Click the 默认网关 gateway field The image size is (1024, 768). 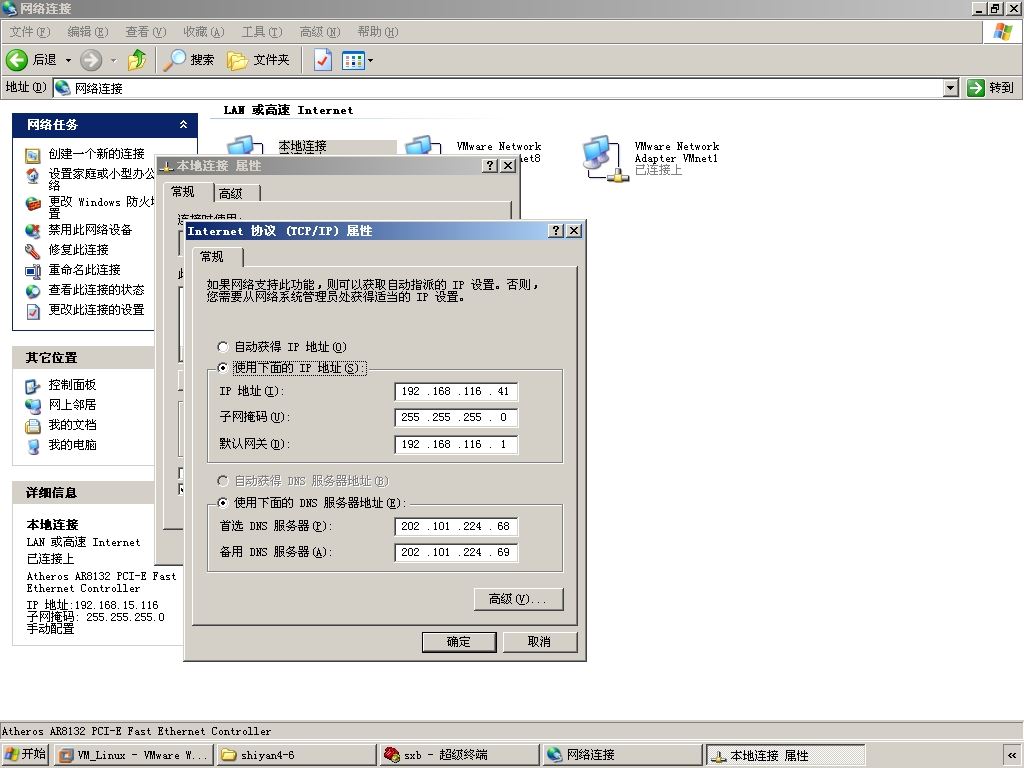click(456, 444)
